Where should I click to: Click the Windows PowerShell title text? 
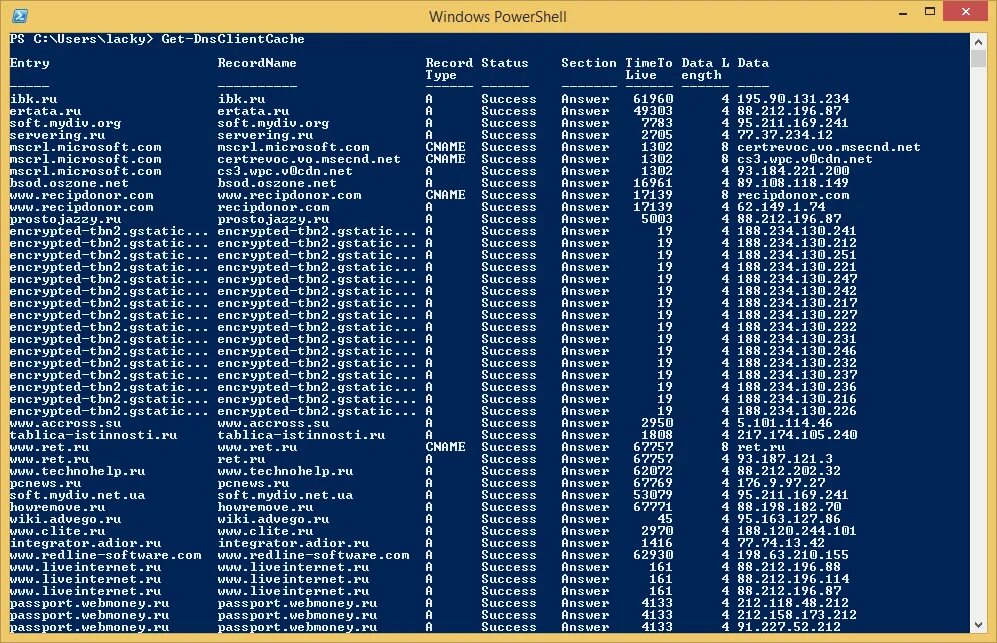pos(497,17)
